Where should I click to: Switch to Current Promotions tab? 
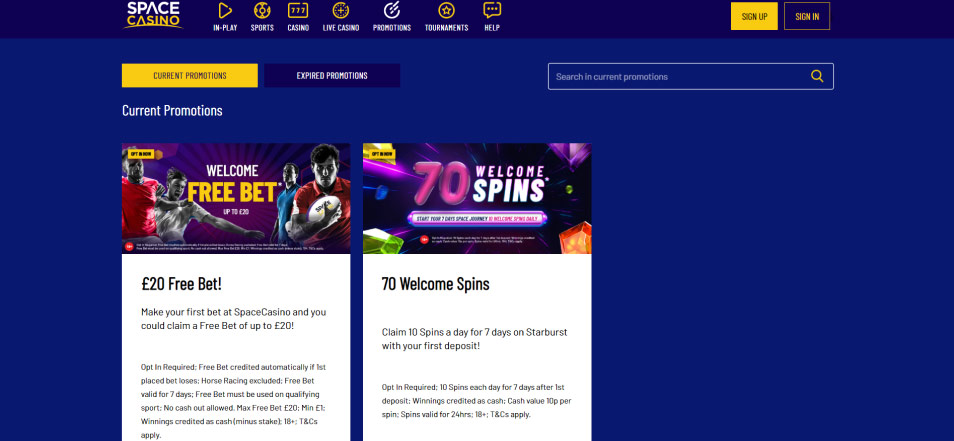click(x=190, y=75)
